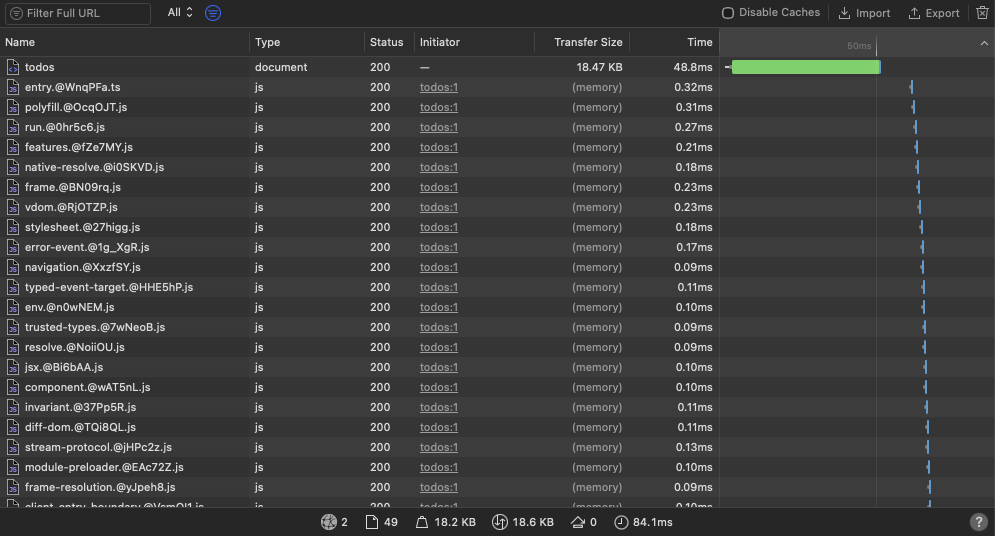
Task: Select the module-preloader.@EAc72Z.js file name
Action: [x=104, y=467]
